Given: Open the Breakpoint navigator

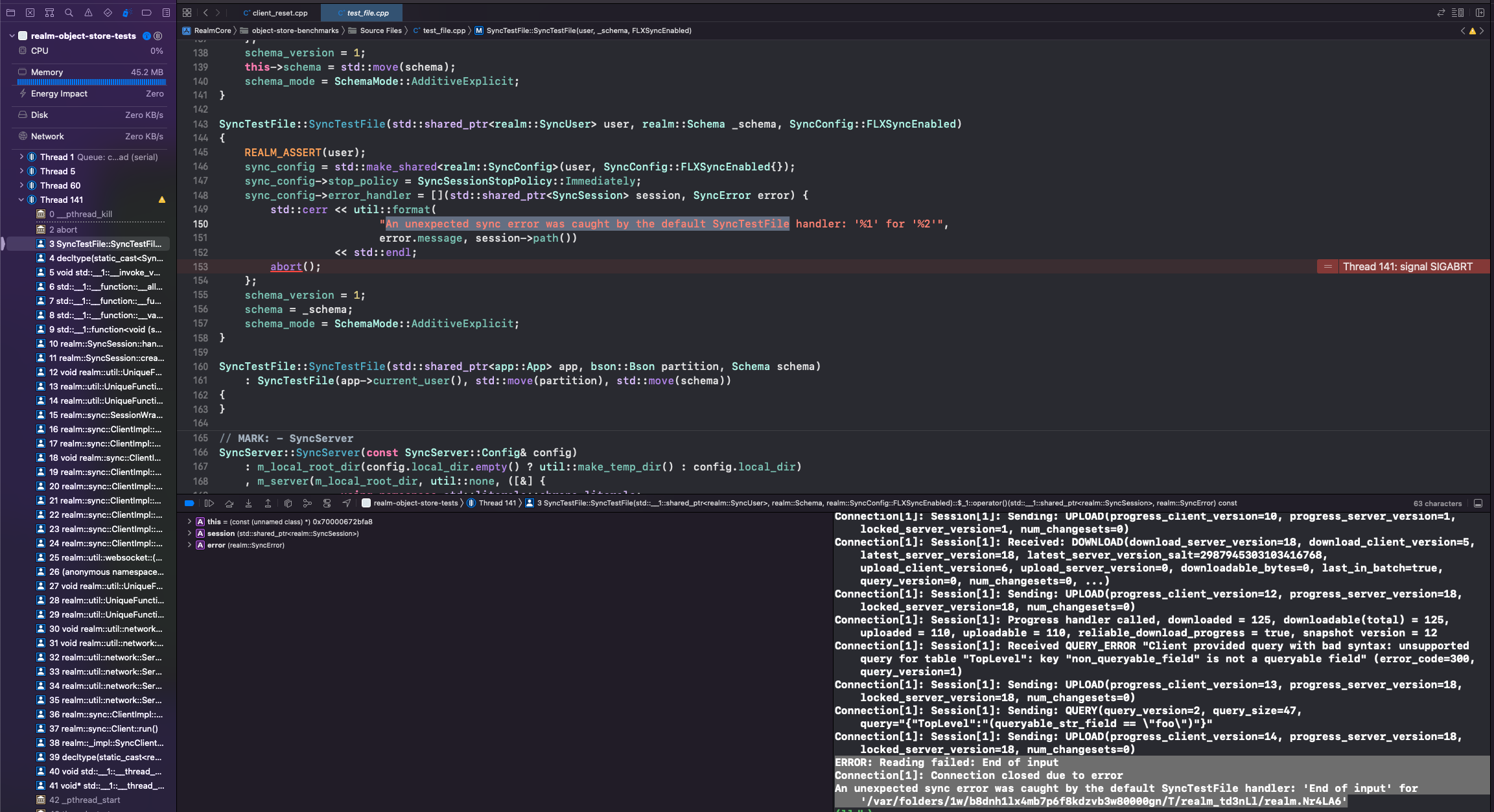Looking at the screenshot, I should pos(146,12).
